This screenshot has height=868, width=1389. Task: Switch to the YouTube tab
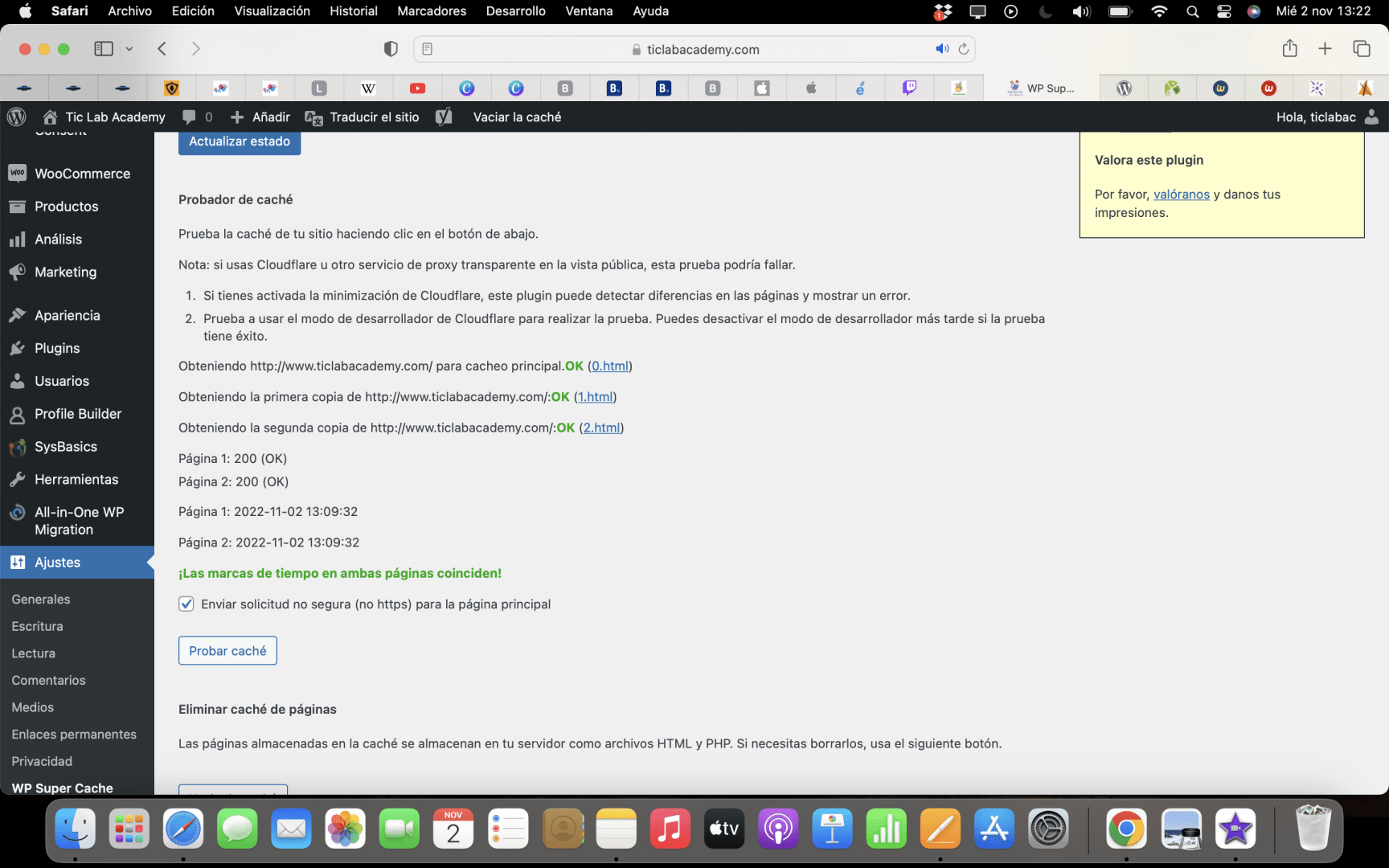(417, 88)
